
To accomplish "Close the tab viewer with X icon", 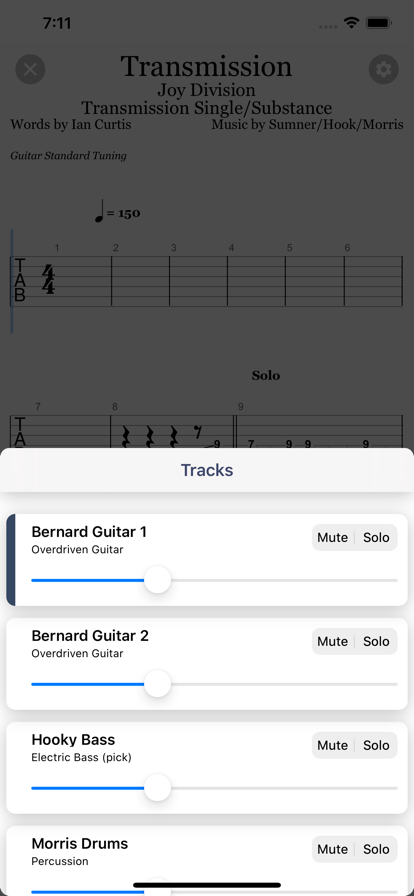I will point(30,70).
